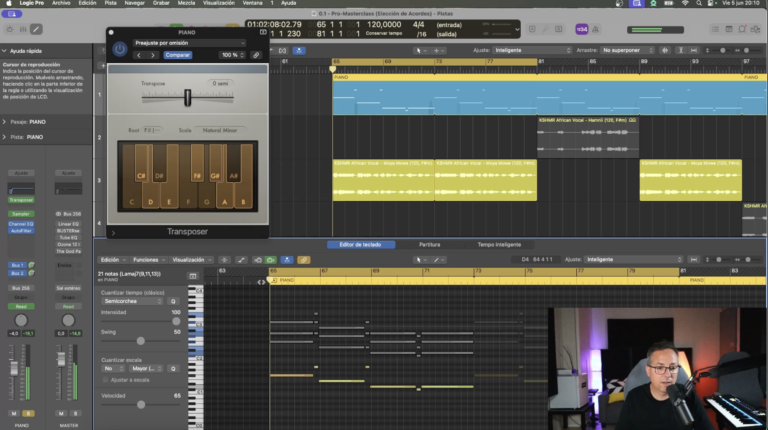The width and height of the screenshot is (768, 430).
Task: Expand the Pista: PIANO inspector section
Action: [x=4, y=137]
